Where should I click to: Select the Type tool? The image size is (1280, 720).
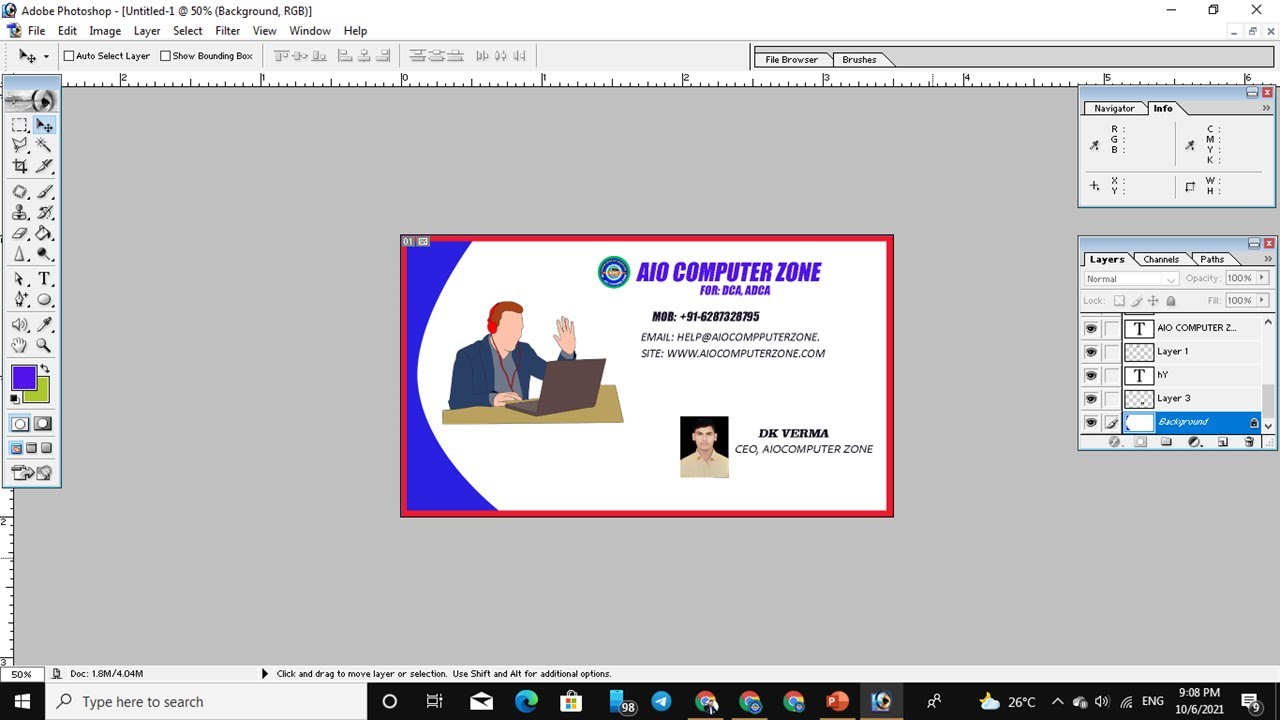click(44, 279)
